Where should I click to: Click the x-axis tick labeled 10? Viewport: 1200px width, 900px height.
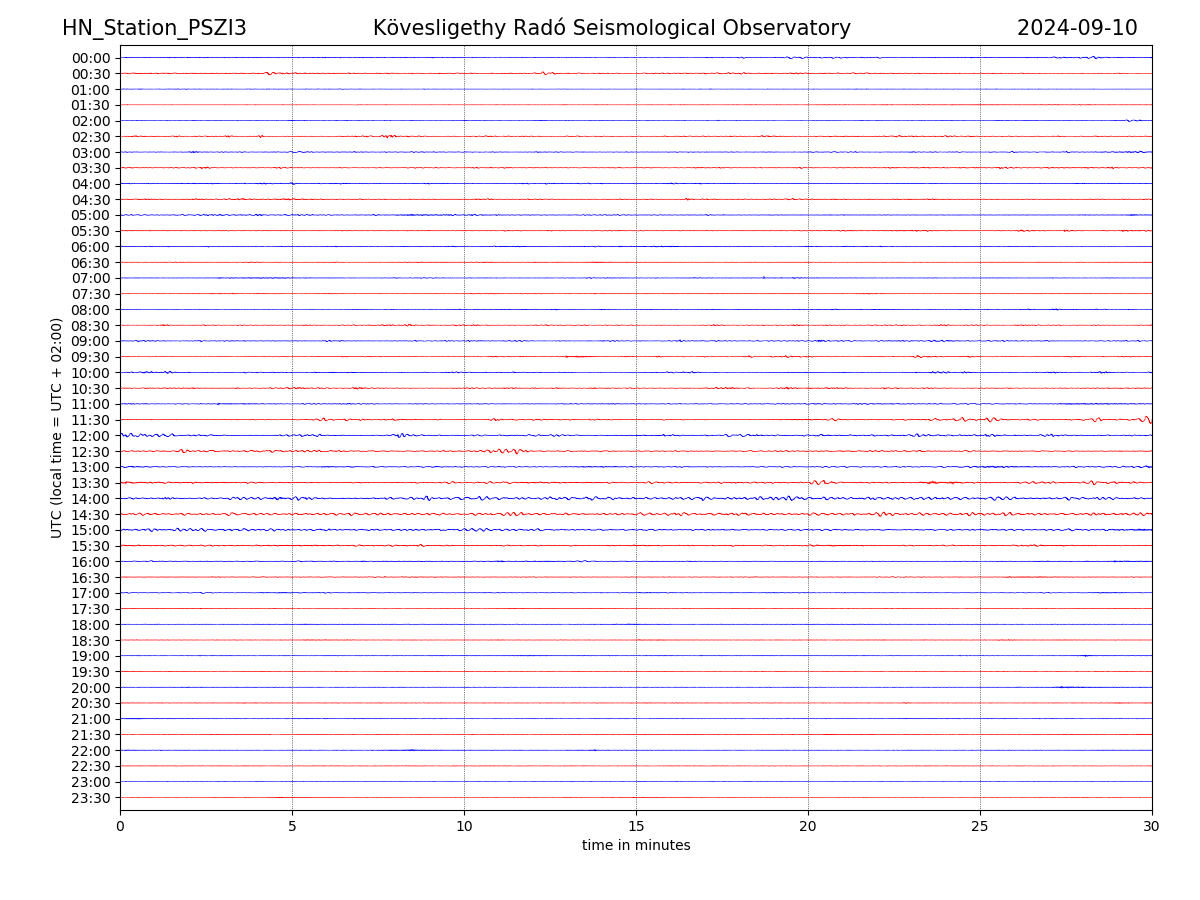pos(464,827)
